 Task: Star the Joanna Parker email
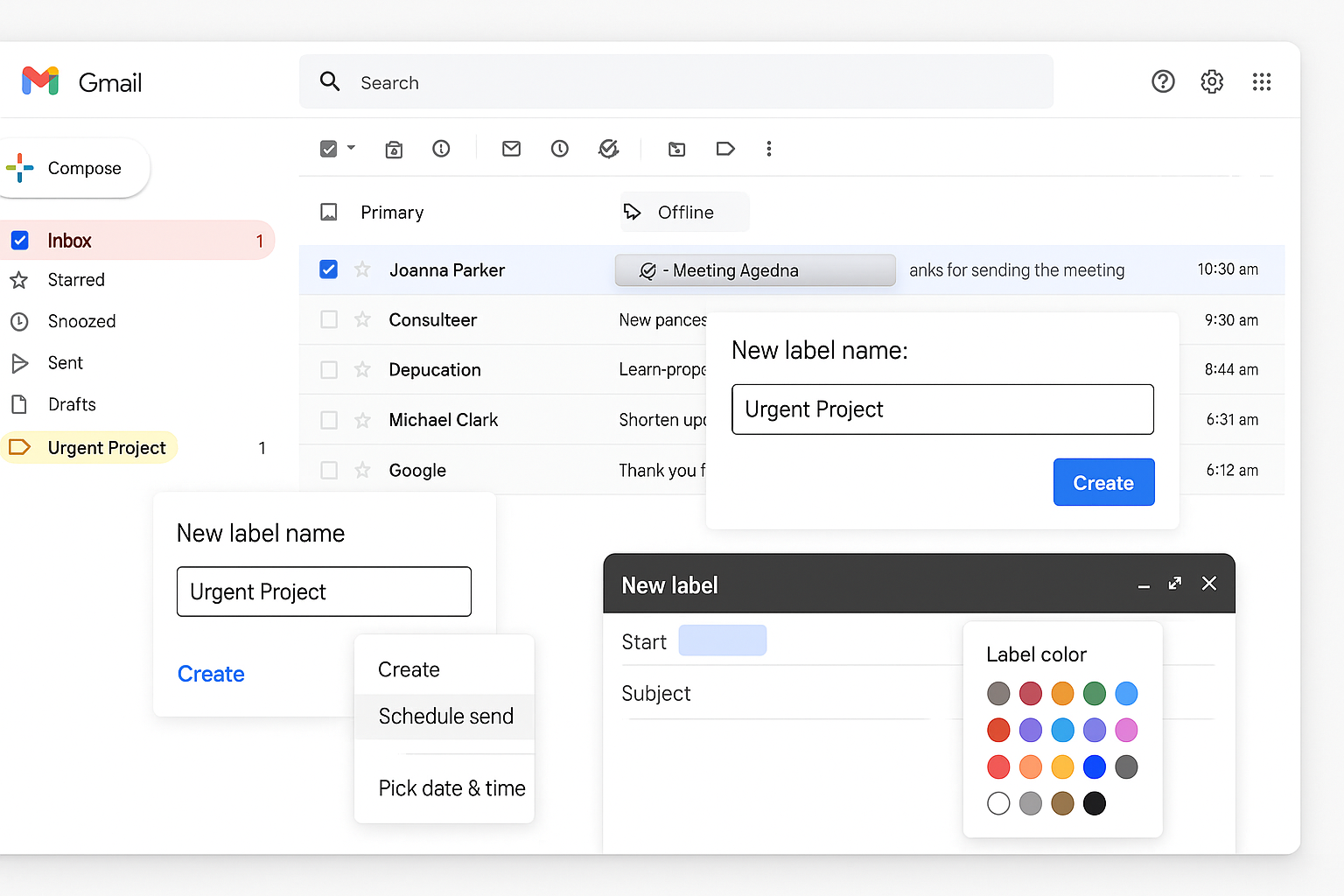pyautogui.click(x=362, y=269)
